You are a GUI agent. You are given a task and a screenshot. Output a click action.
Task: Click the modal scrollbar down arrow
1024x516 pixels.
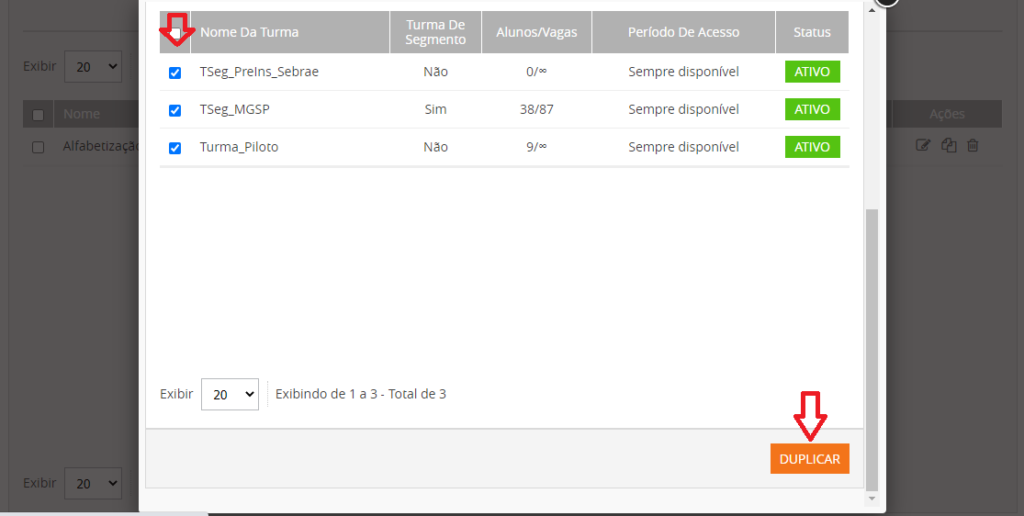point(871,497)
